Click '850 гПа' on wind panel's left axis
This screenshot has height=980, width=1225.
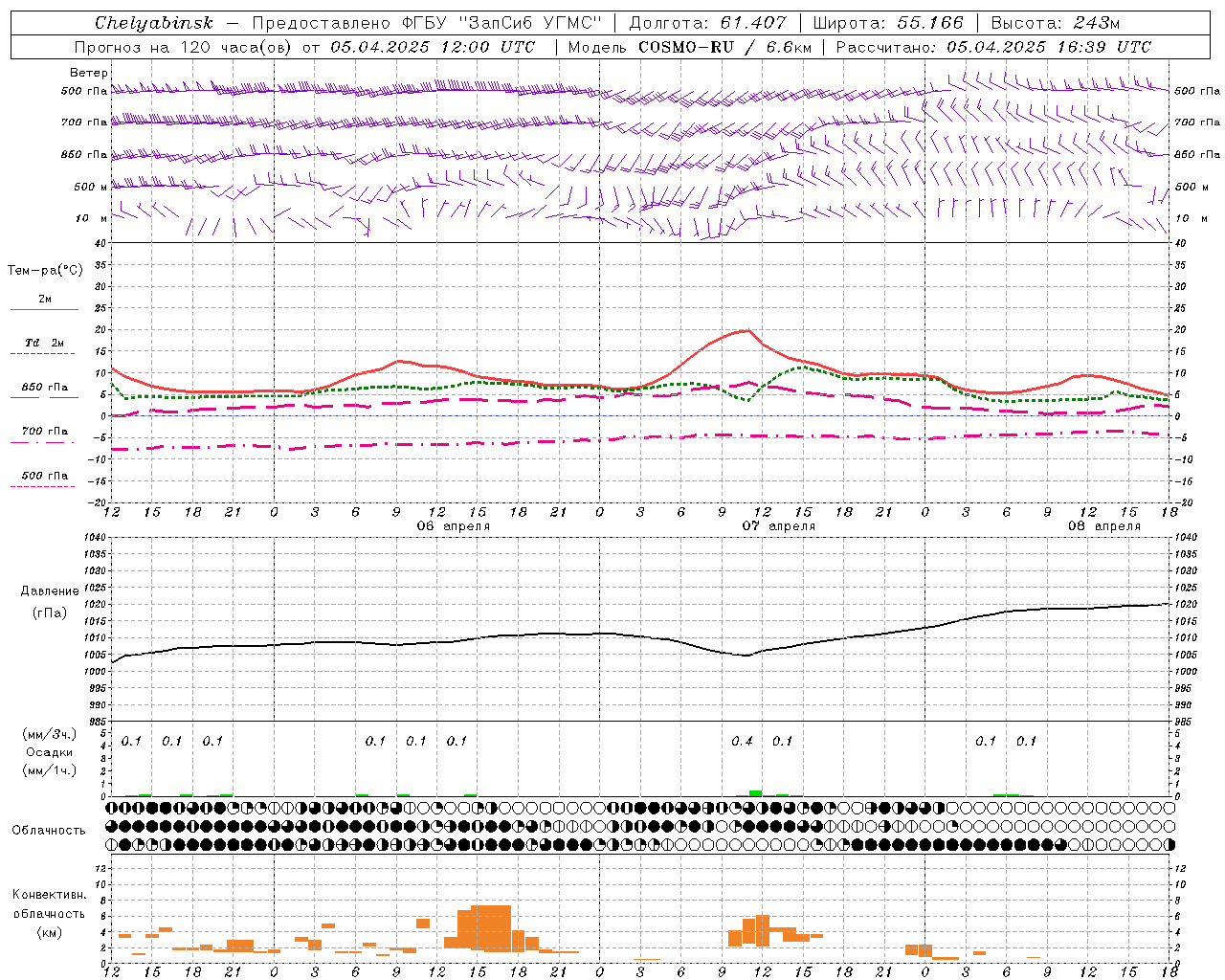click(x=84, y=154)
